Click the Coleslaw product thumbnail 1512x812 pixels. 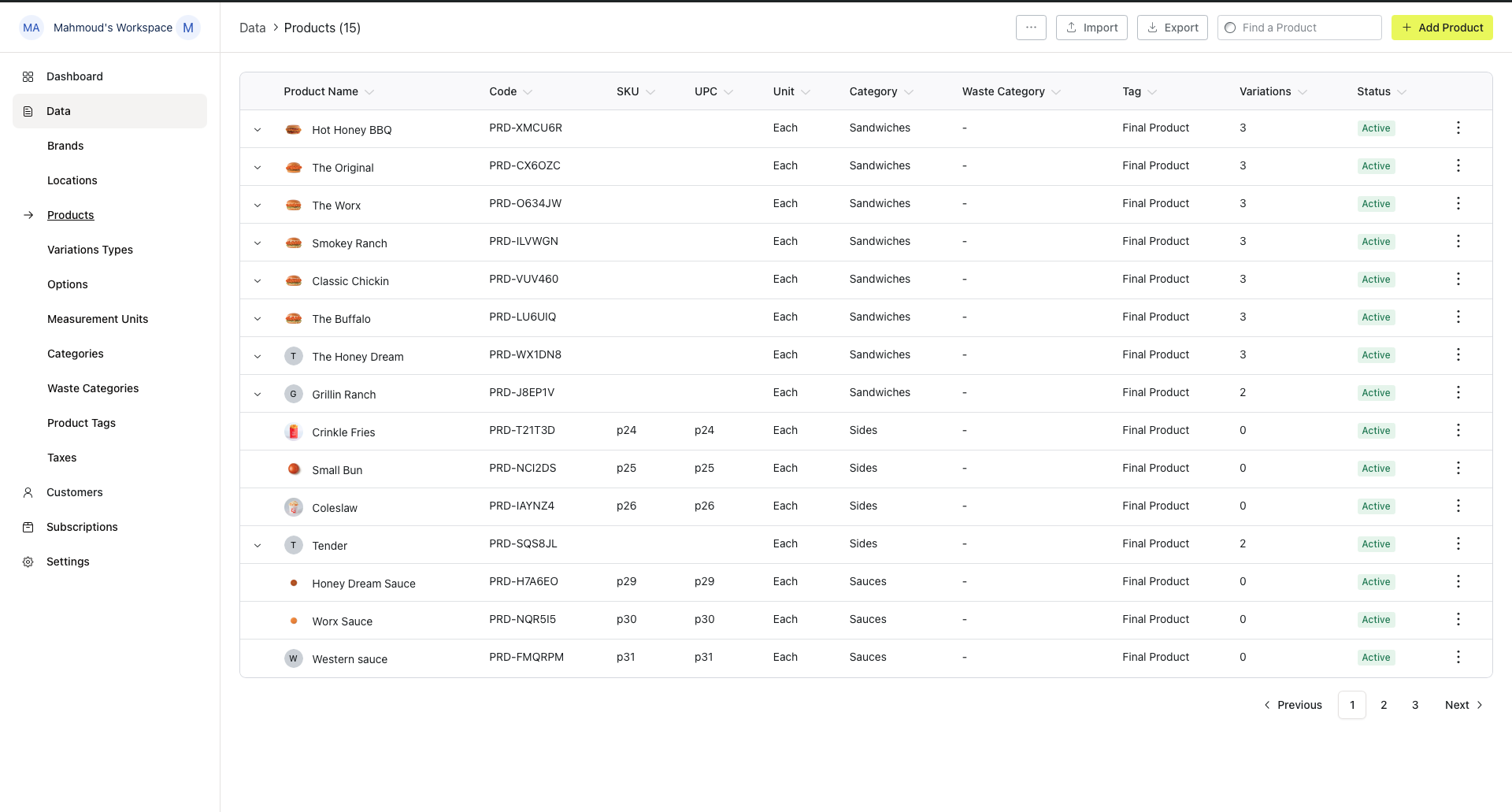294,507
